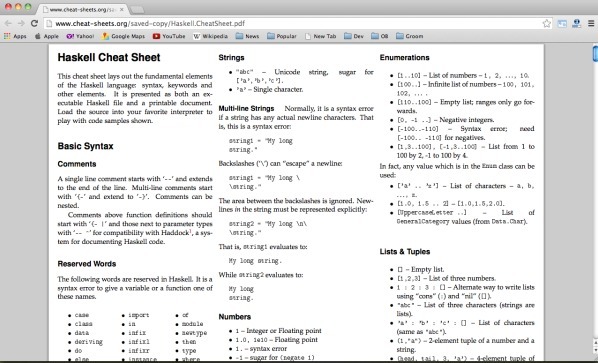Viewport: 598px width, 363px height.
Task: Click the vertical scrollbar thumb
Action: click(x=595, y=53)
